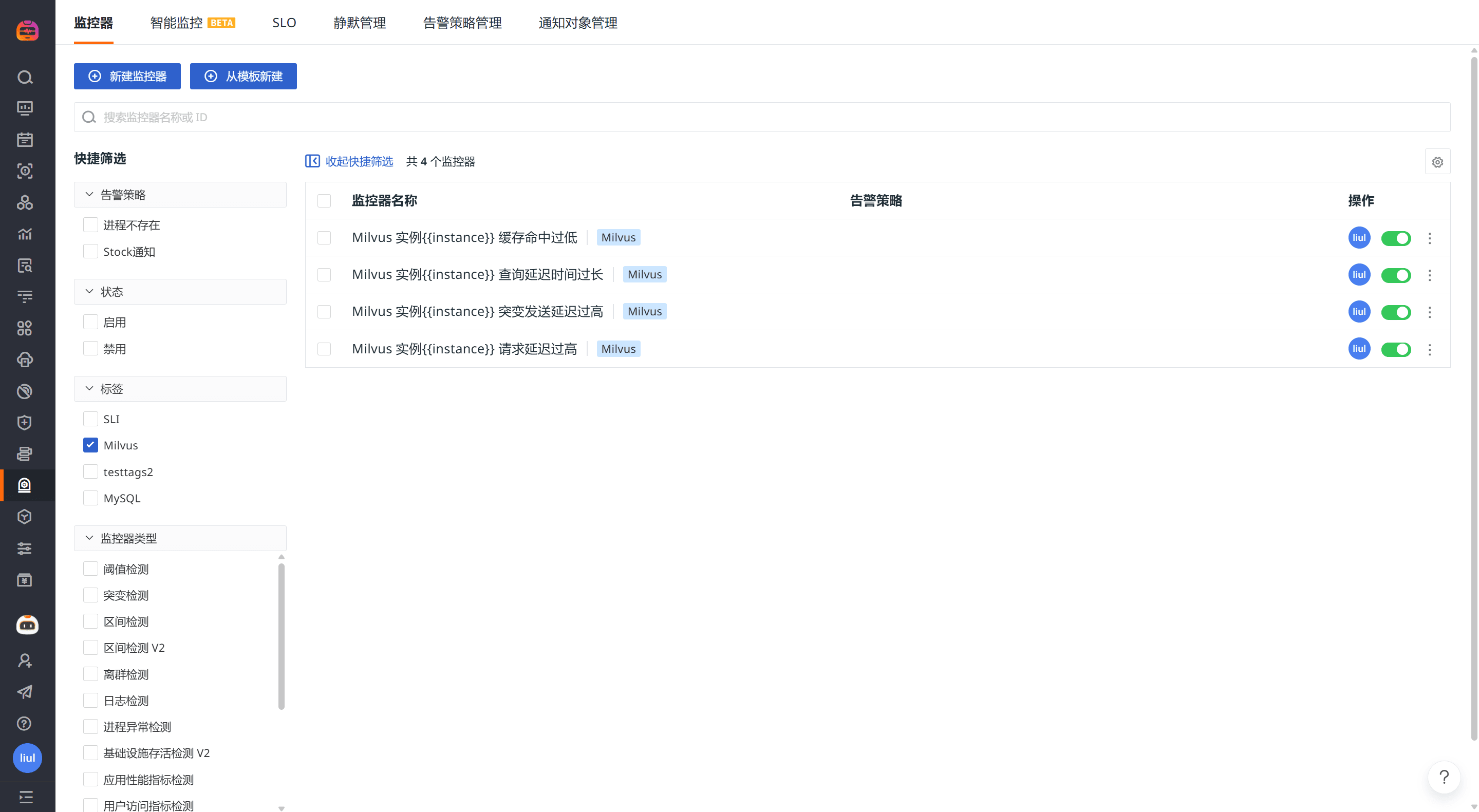Switch to the 静默管理 tab
Screen dimensions: 1479x812
pyautogui.click(x=360, y=23)
